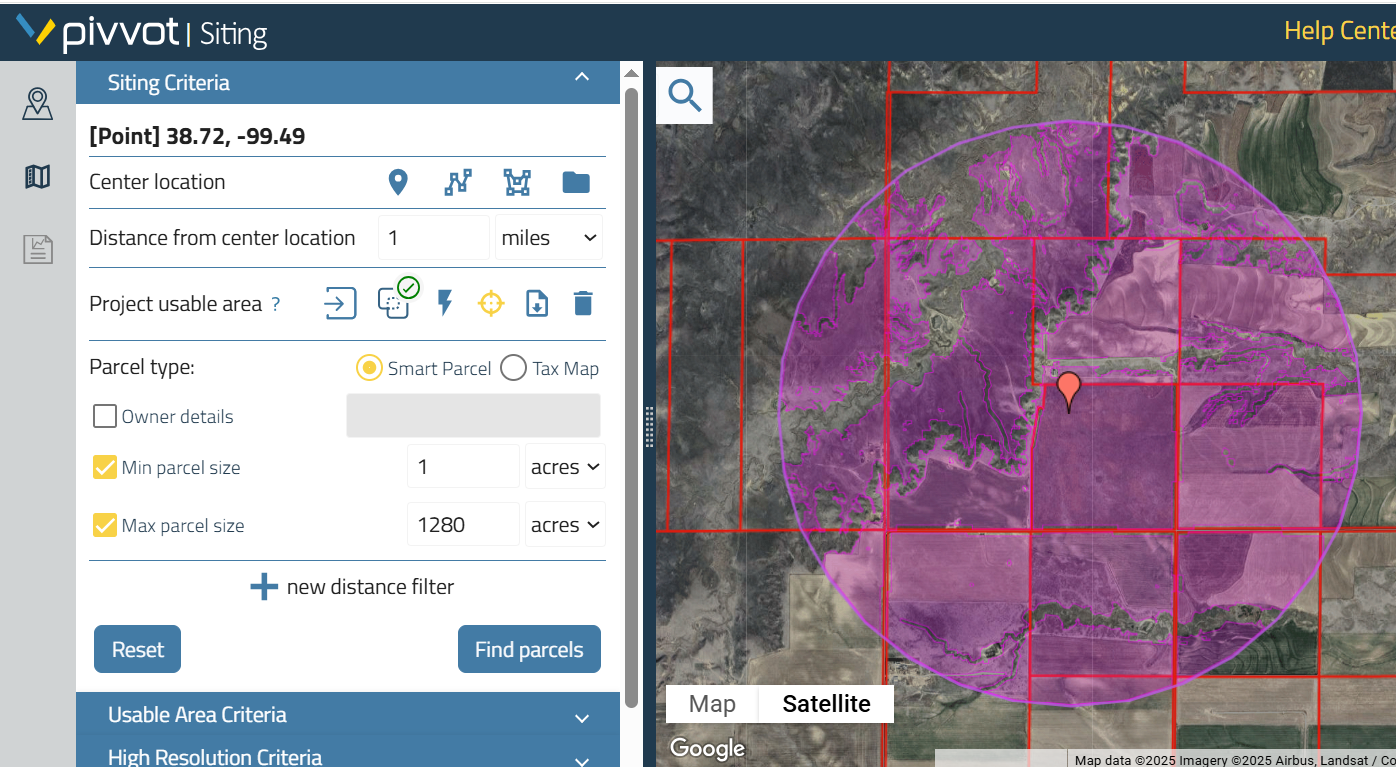Click the 'Center location' label
This screenshot has height=767, width=1396.
(x=157, y=182)
